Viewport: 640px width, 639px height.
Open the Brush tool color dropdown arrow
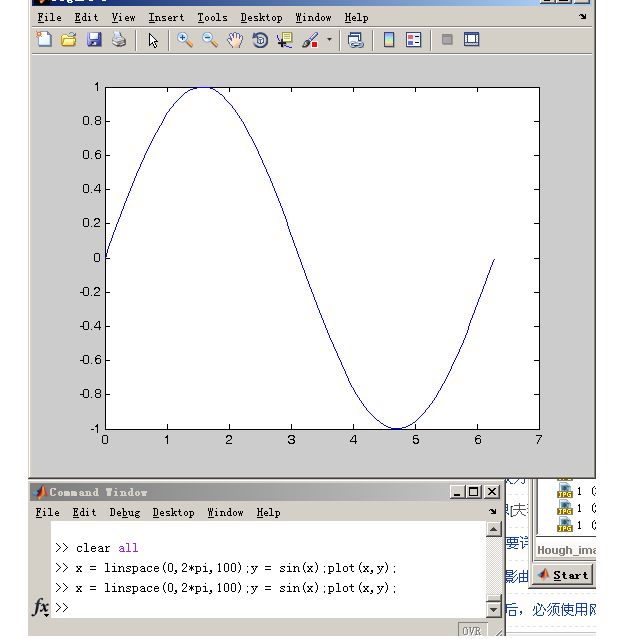(329, 41)
